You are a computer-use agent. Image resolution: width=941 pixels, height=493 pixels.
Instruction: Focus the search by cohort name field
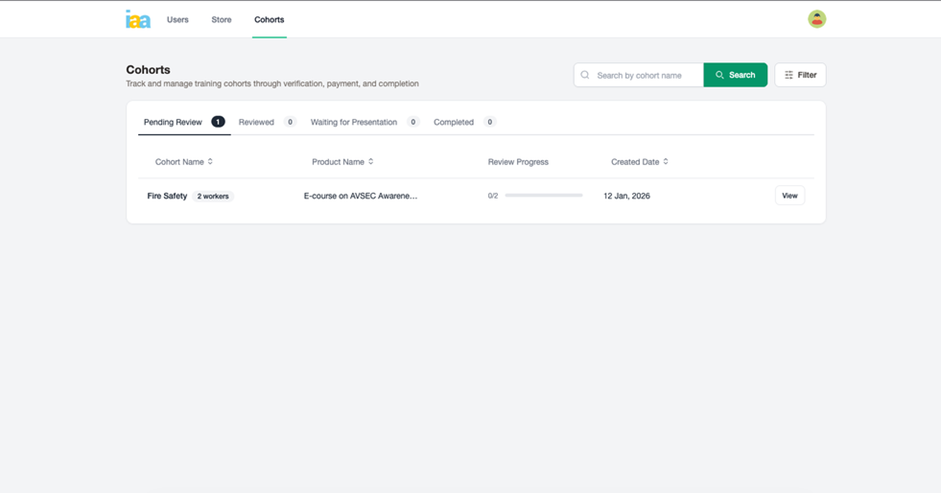click(645, 75)
